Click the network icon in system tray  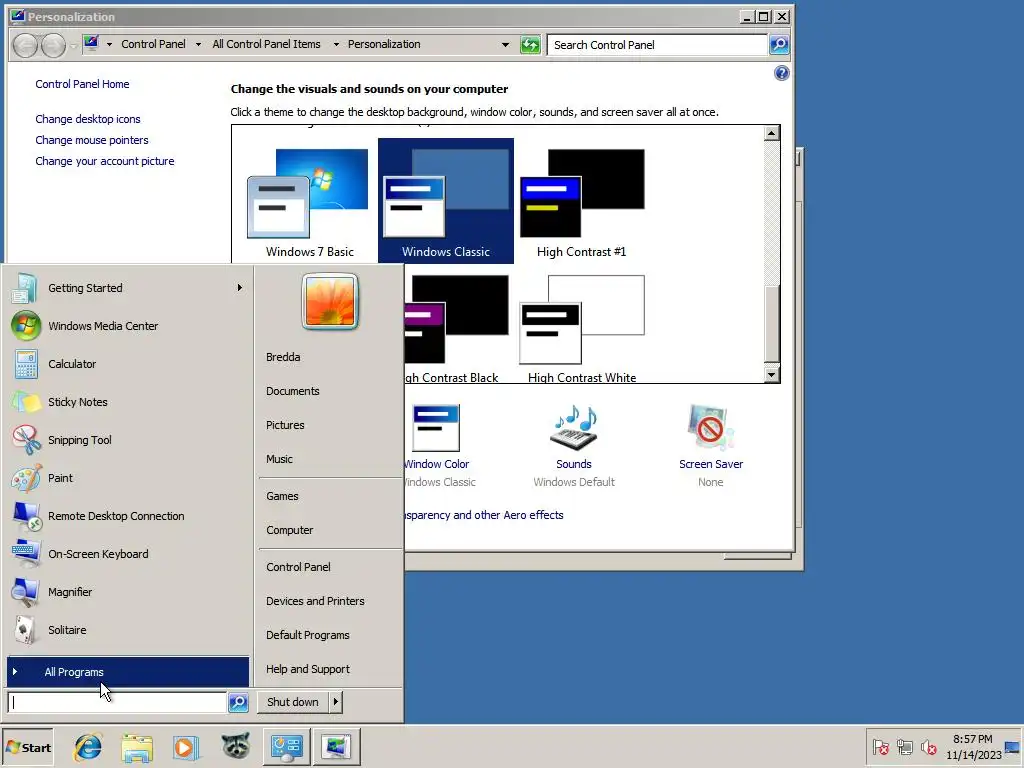[904, 747]
